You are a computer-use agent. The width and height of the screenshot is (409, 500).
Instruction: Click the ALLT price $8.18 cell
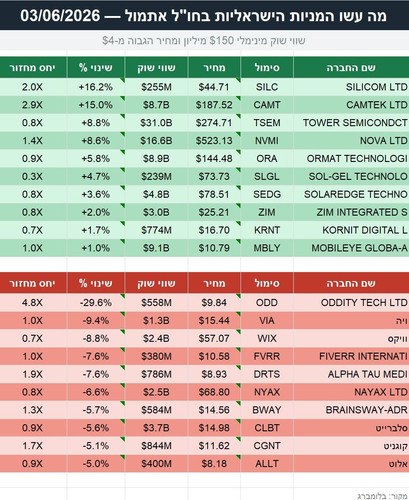point(214,464)
